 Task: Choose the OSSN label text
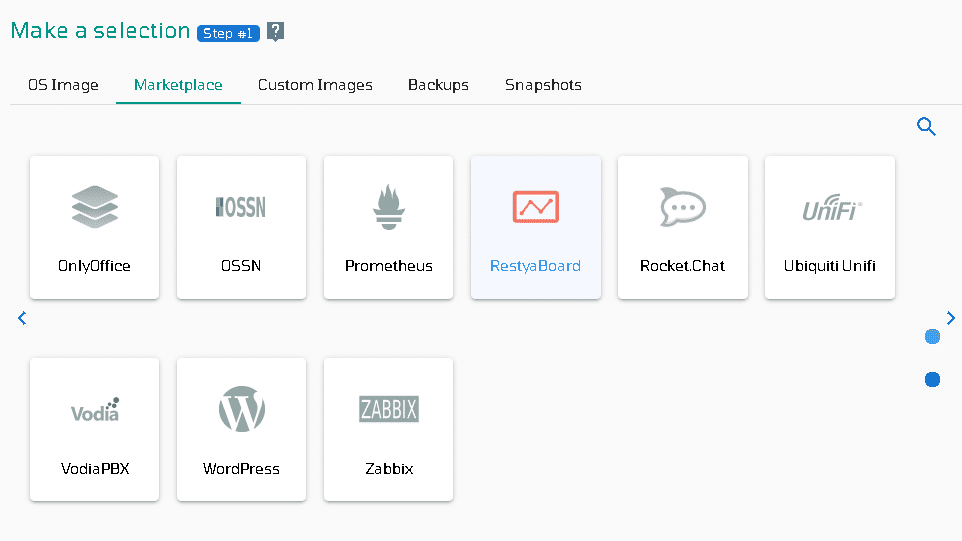click(240, 266)
